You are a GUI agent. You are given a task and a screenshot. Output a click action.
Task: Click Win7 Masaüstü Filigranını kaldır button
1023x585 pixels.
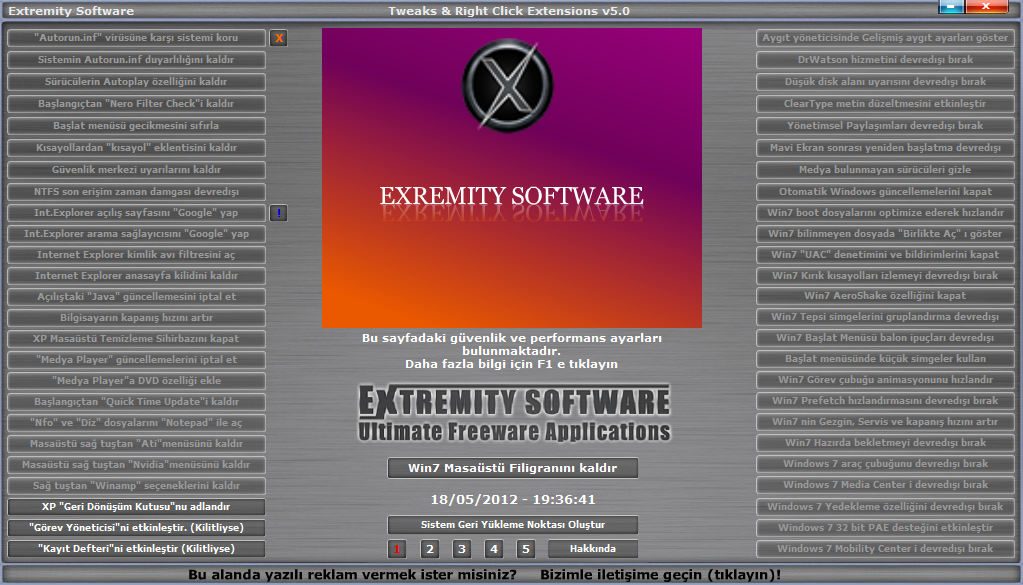point(512,468)
